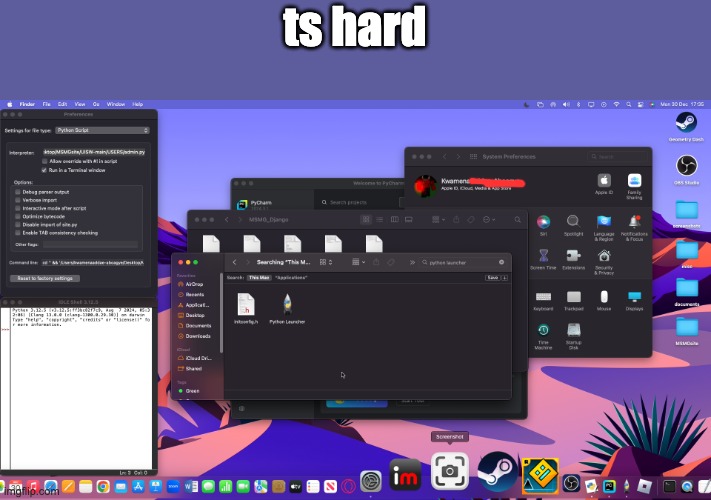Screen dimensions: 711x500
Task: Open System Preferences gear icon in the Dock
Action: point(370,481)
